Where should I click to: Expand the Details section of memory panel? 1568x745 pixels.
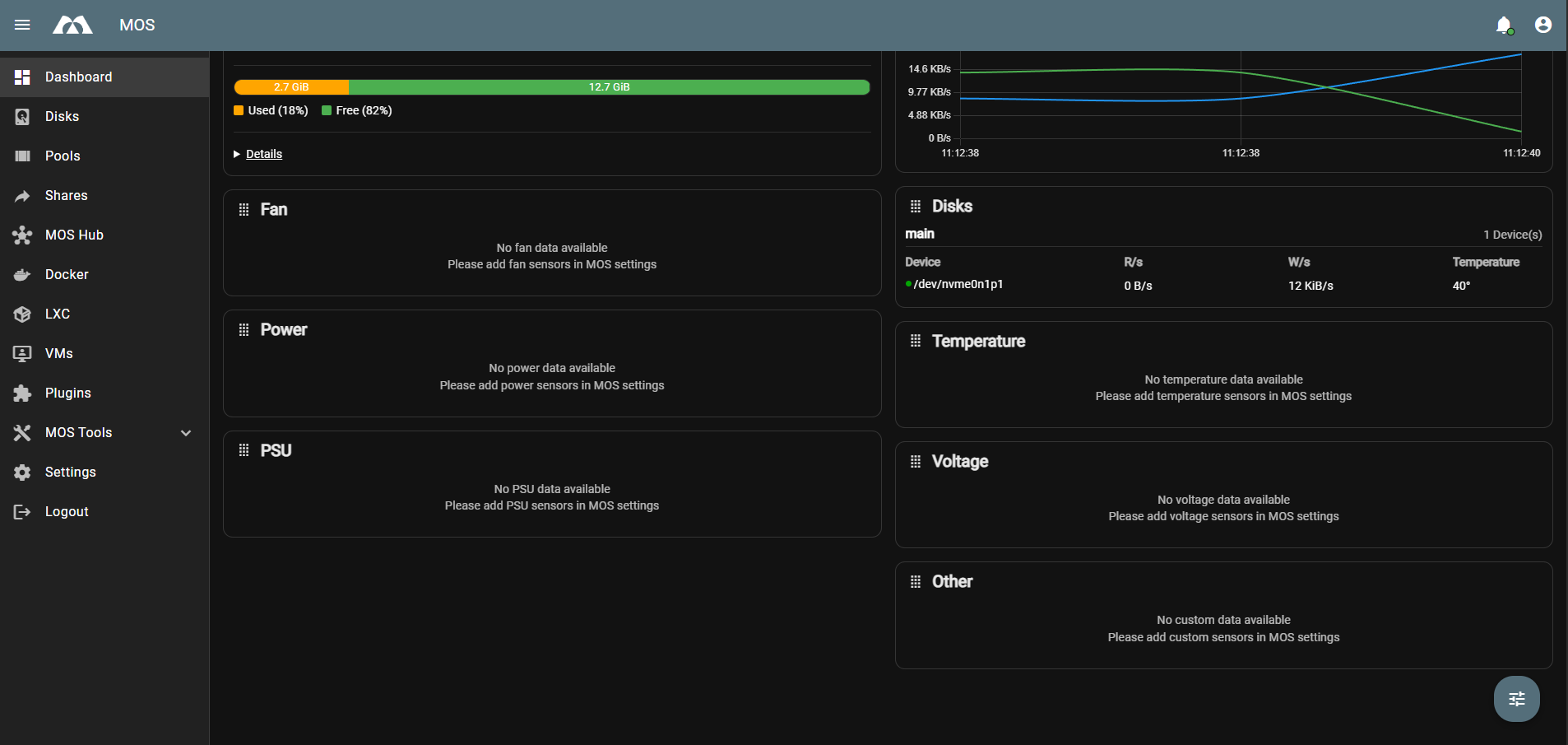[x=263, y=154]
